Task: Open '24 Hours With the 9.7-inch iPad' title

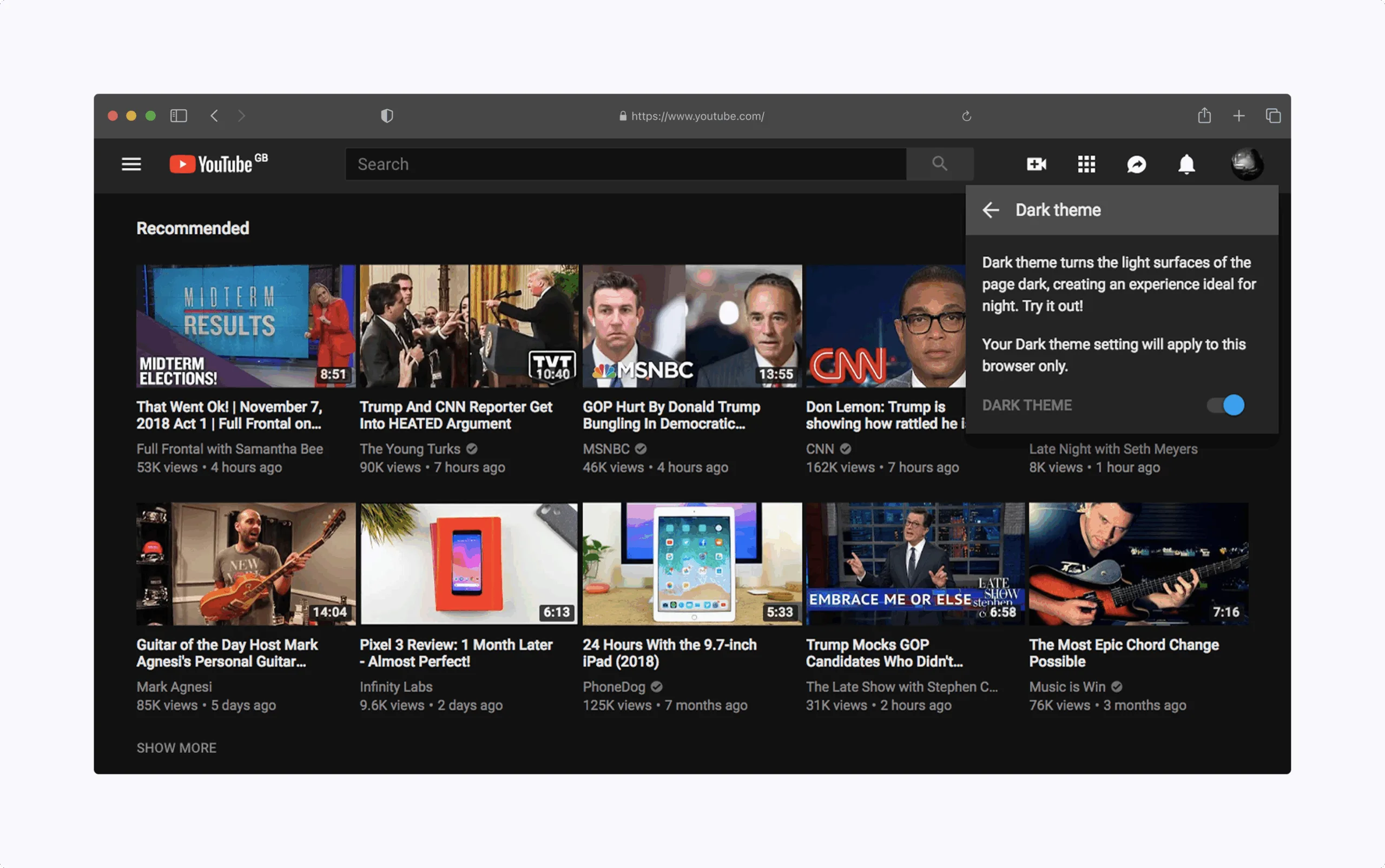Action: [x=670, y=653]
